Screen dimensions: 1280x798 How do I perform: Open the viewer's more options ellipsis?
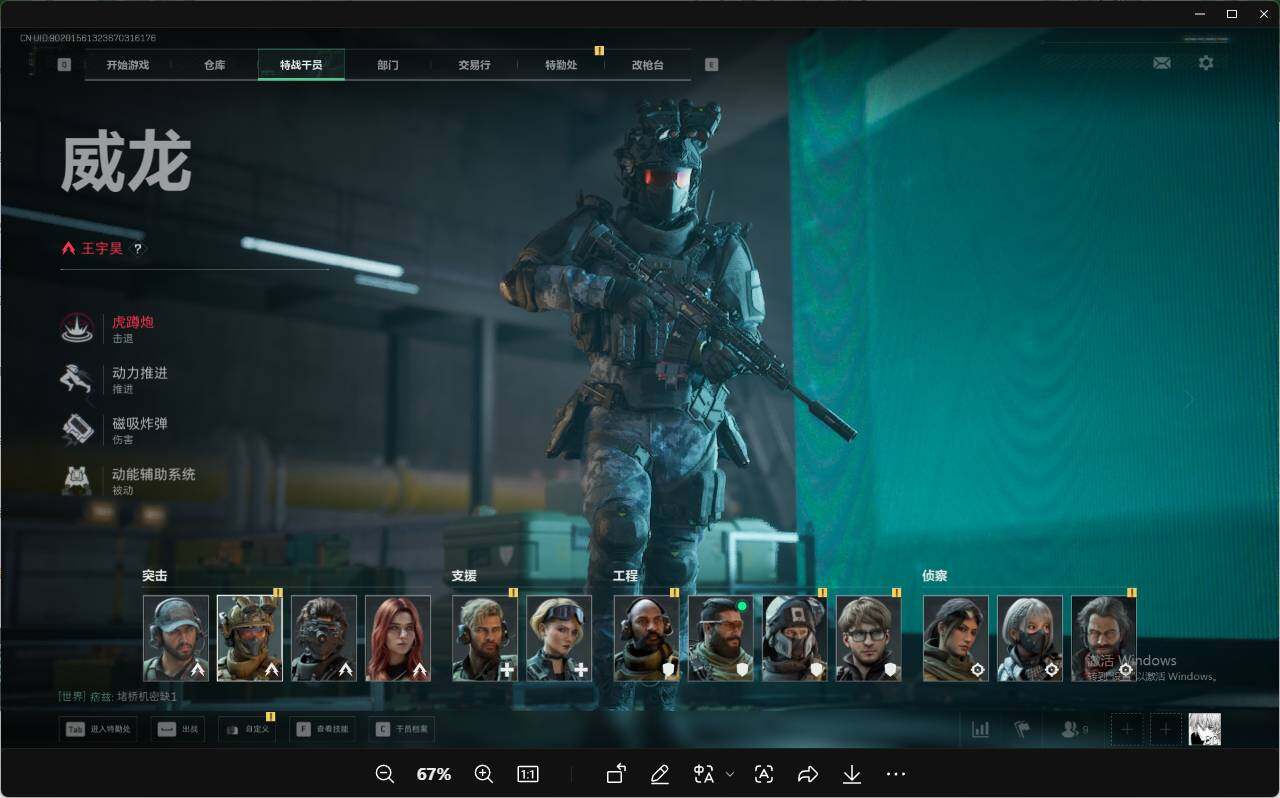896,774
